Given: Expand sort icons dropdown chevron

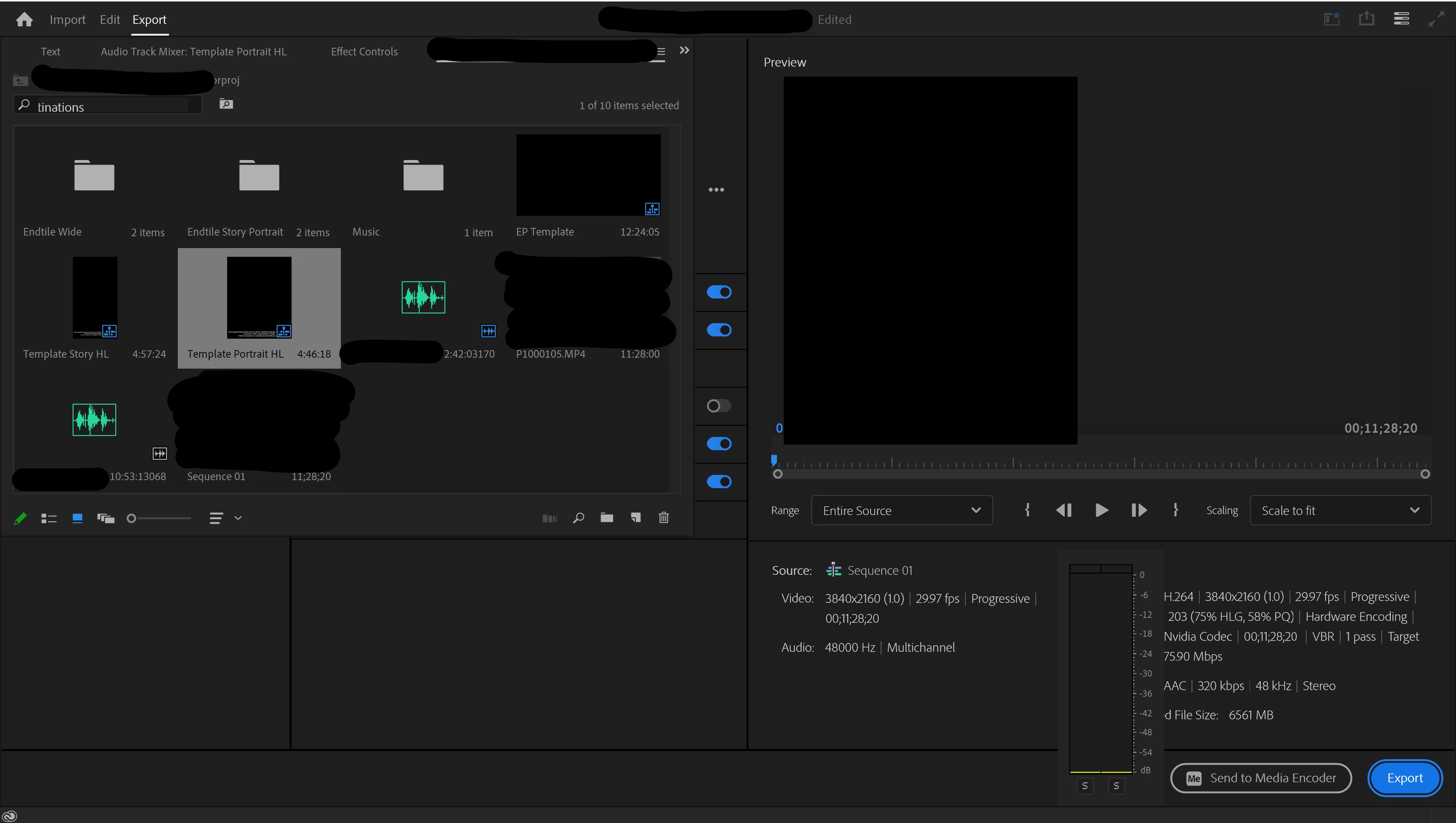Looking at the screenshot, I should click(238, 518).
